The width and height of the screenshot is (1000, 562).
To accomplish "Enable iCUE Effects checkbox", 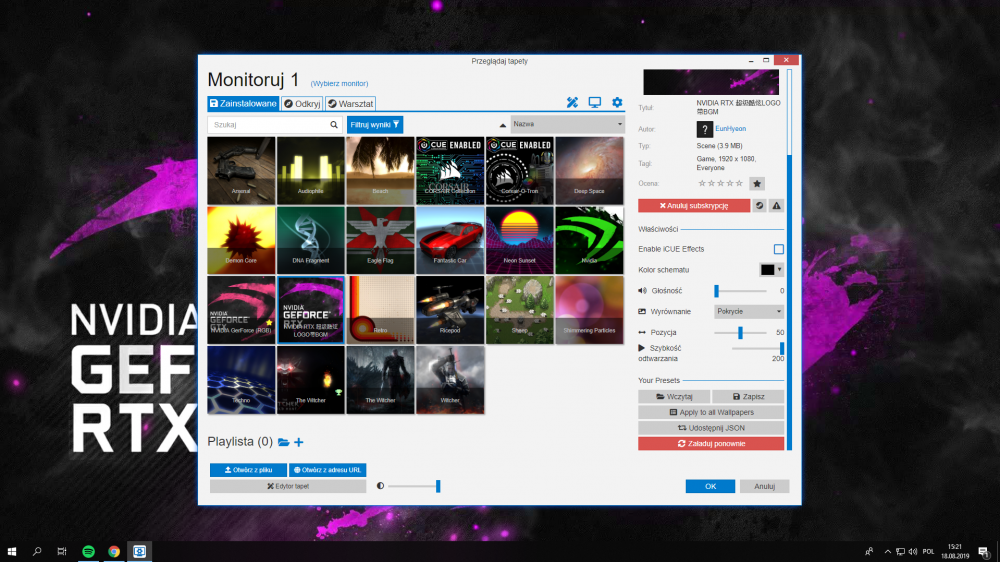I will (x=779, y=249).
